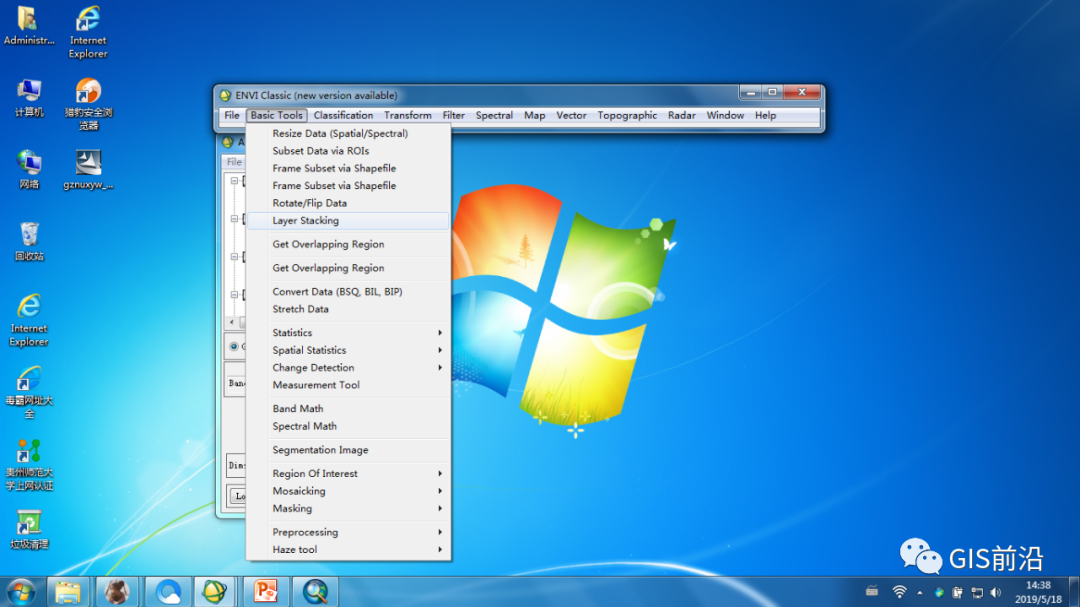Click the ENVI Classic title bar icon
Viewport: 1080px width, 607px height.
pyautogui.click(x=225, y=95)
